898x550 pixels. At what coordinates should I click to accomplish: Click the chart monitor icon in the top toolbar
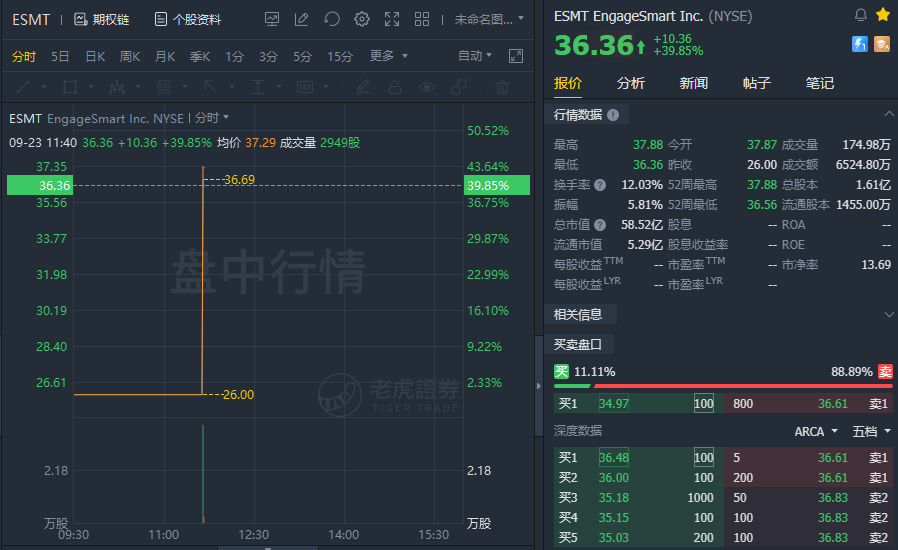(x=272, y=19)
